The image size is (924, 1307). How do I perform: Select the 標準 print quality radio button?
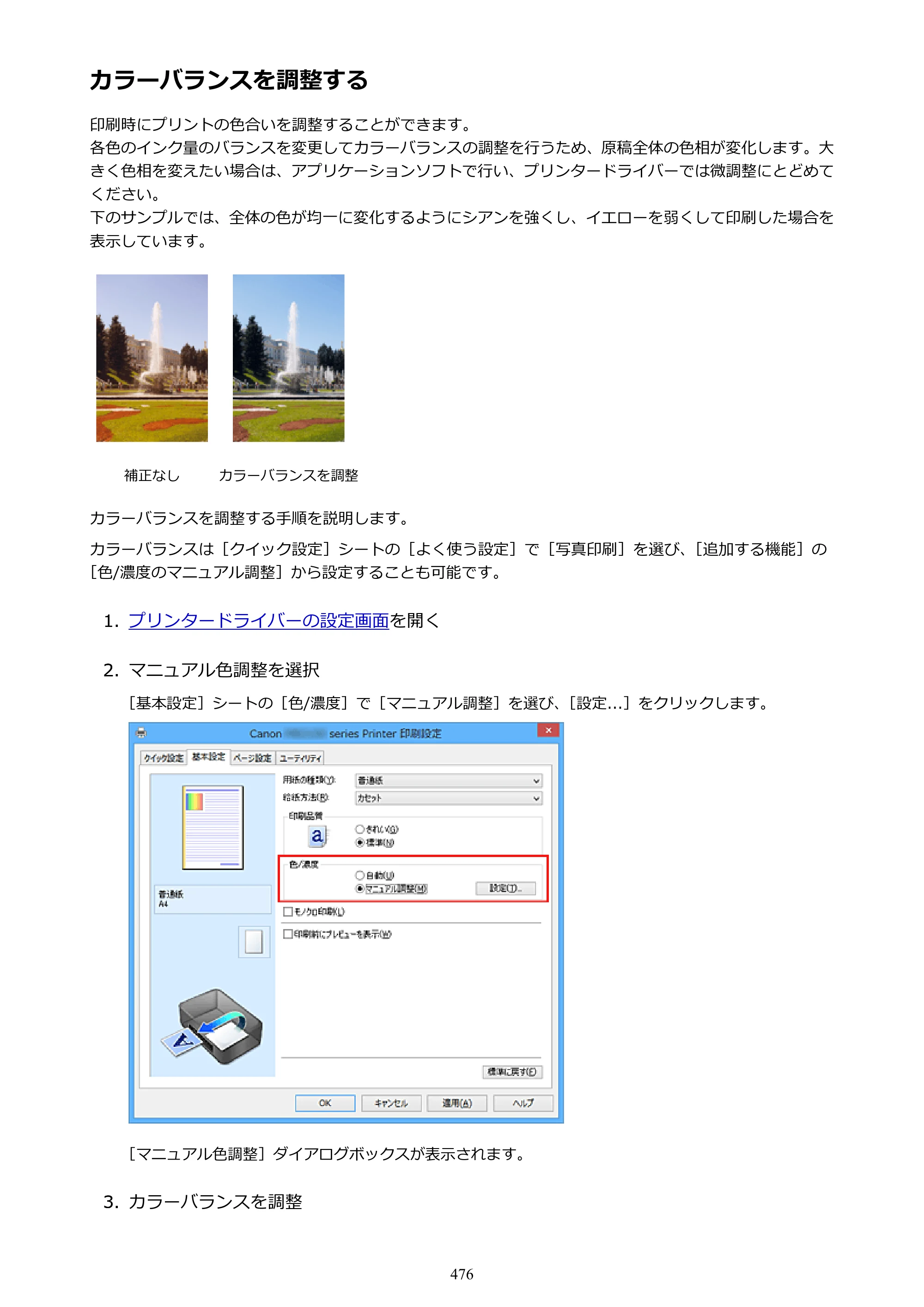[360, 843]
